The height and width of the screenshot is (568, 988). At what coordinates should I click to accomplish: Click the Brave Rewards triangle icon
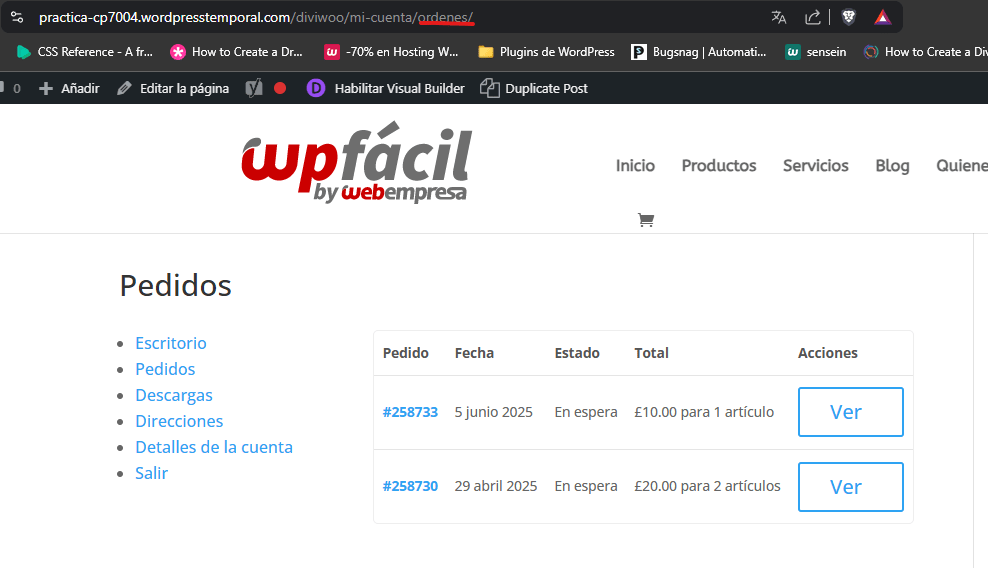point(883,17)
